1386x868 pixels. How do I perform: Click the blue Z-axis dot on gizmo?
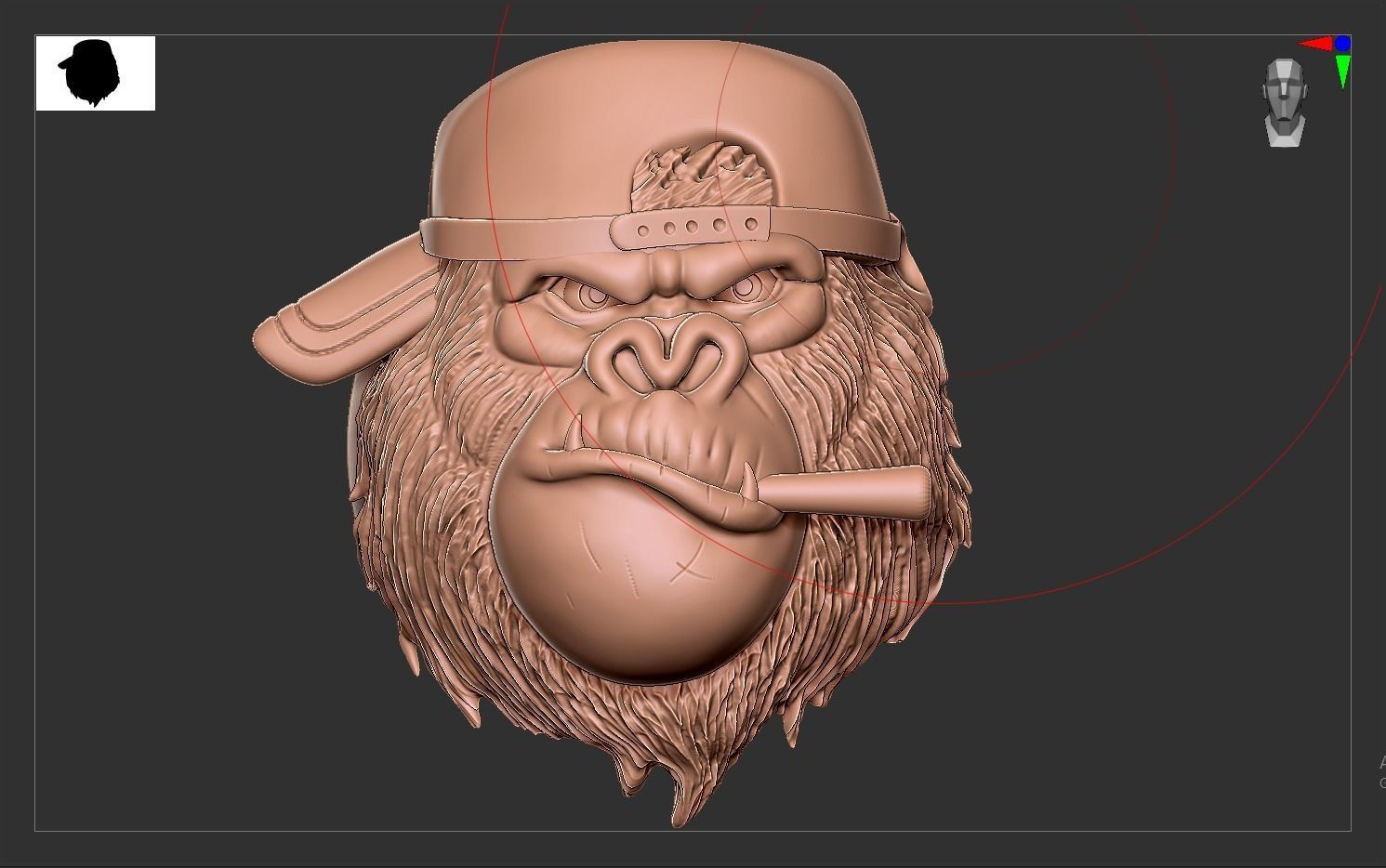(1342, 43)
